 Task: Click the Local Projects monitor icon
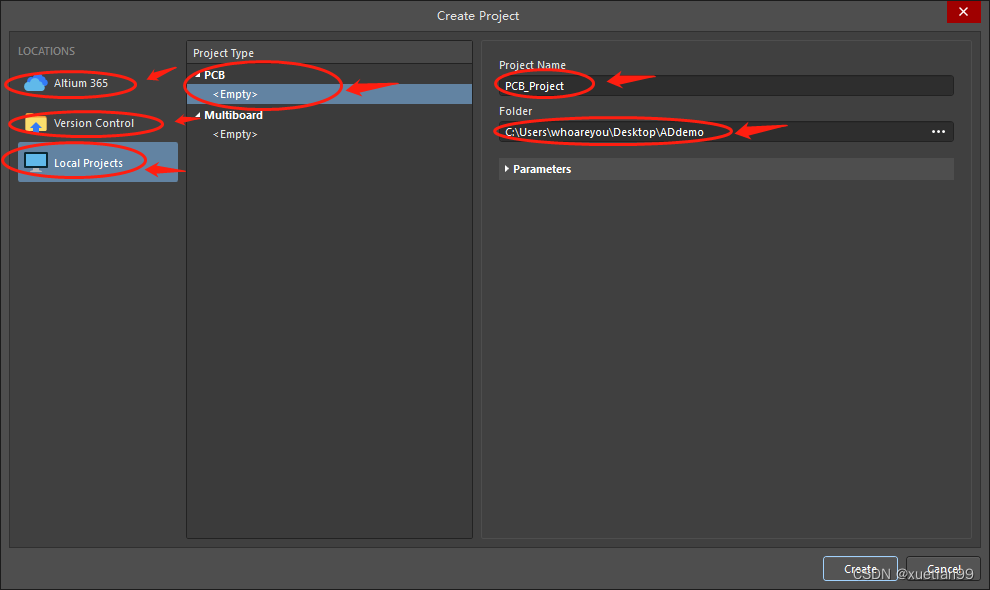36,162
